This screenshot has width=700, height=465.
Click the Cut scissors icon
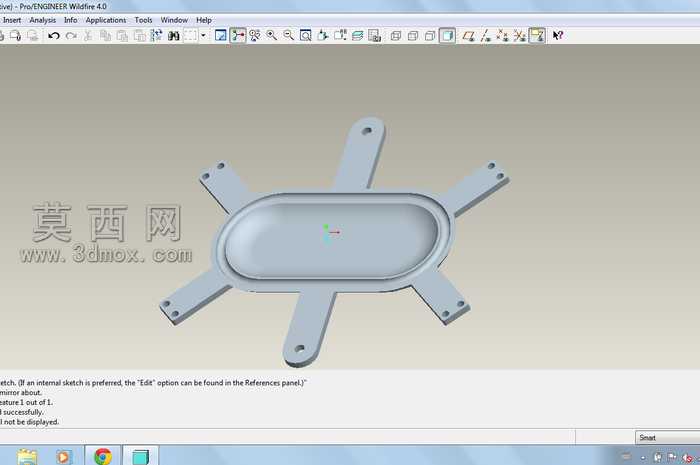88,36
